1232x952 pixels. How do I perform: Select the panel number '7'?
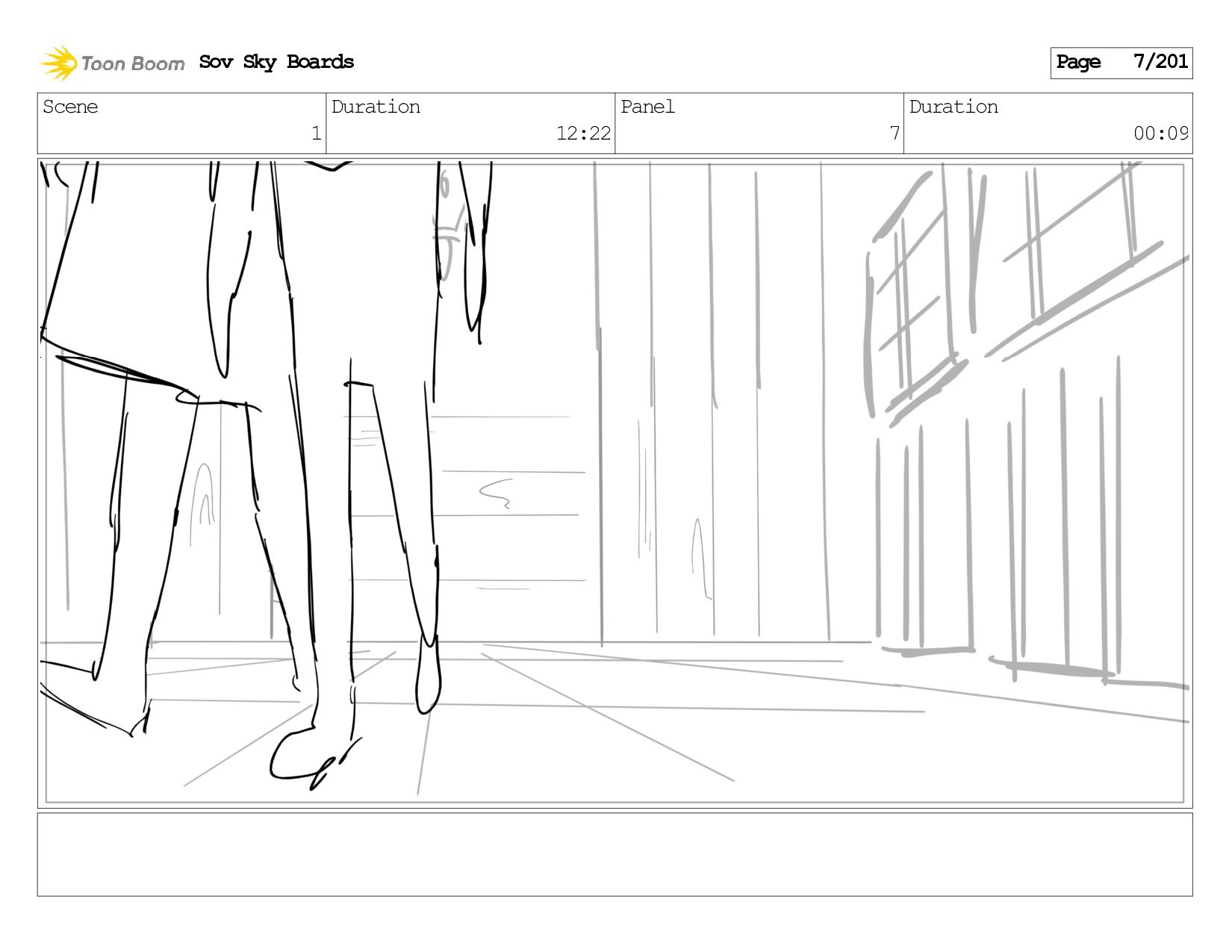(x=895, y=134)
